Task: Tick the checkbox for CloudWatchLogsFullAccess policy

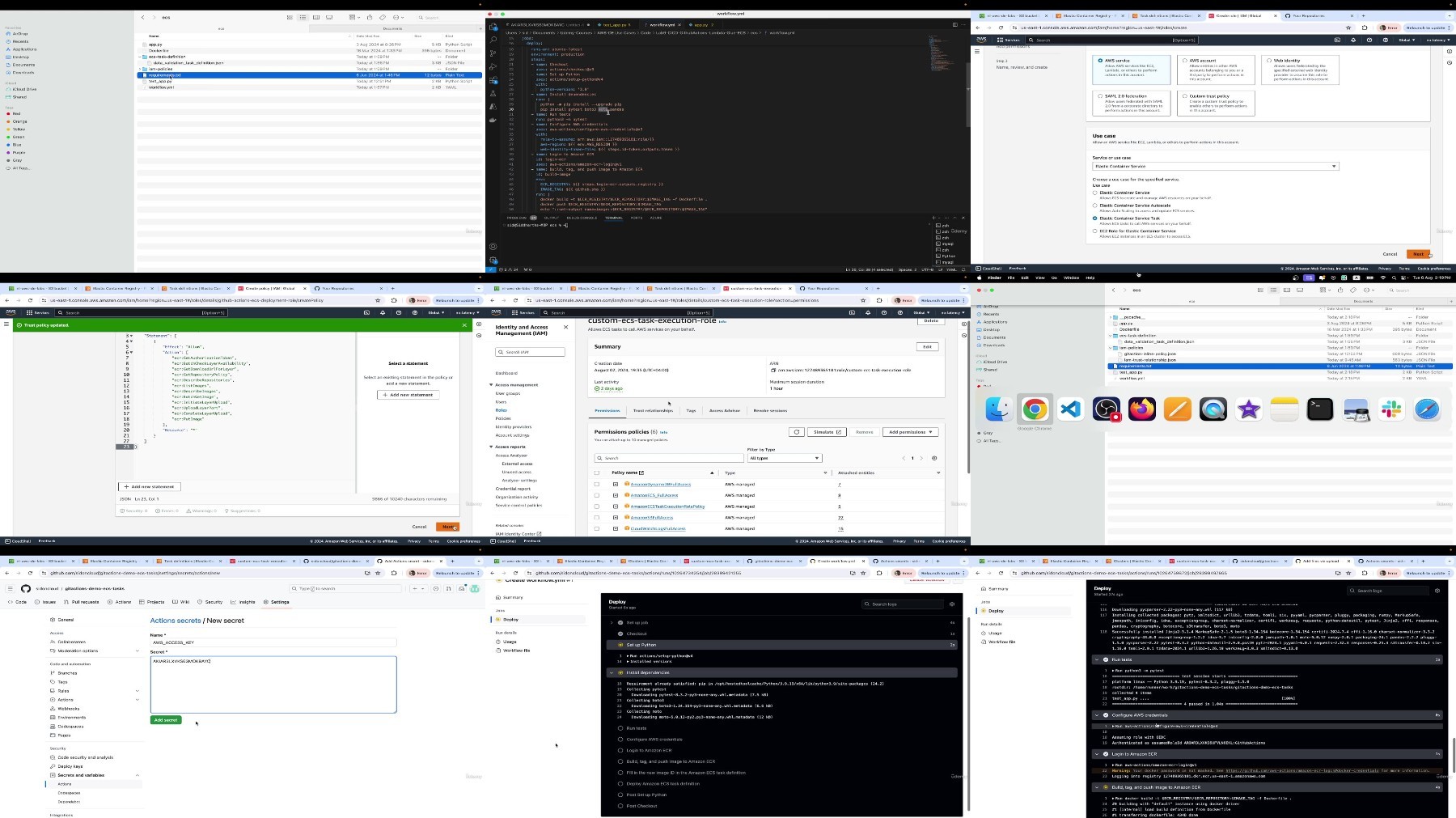Action: pyautogui.click(x=597, y=528)
